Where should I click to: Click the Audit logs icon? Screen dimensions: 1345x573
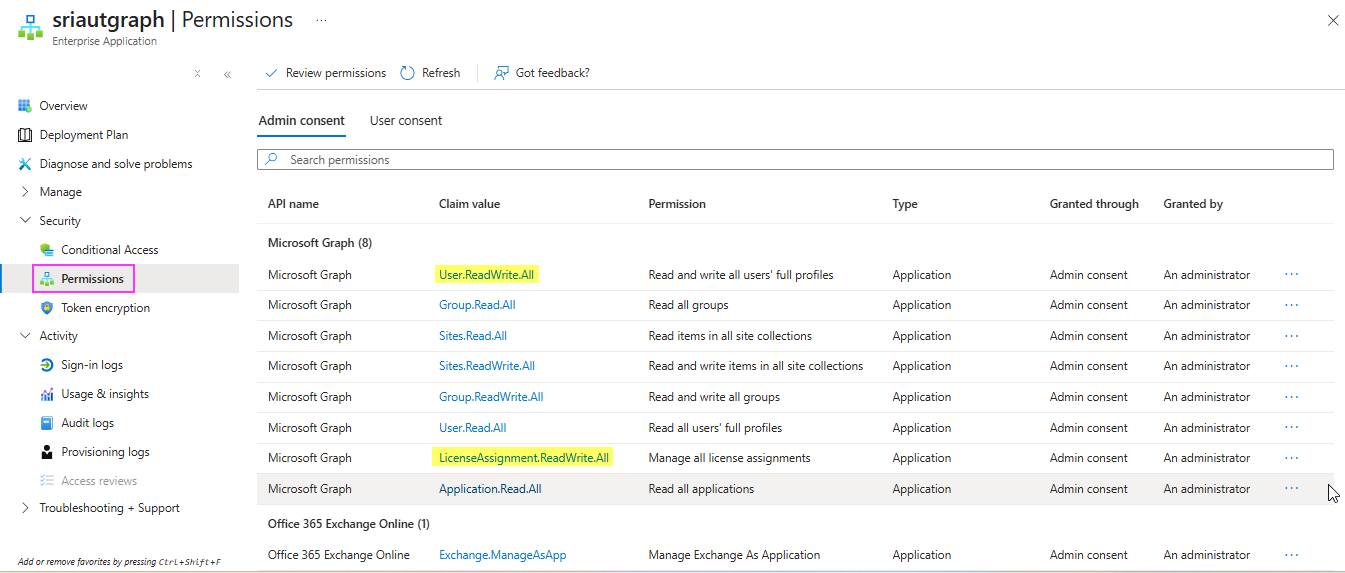(47, 423)
